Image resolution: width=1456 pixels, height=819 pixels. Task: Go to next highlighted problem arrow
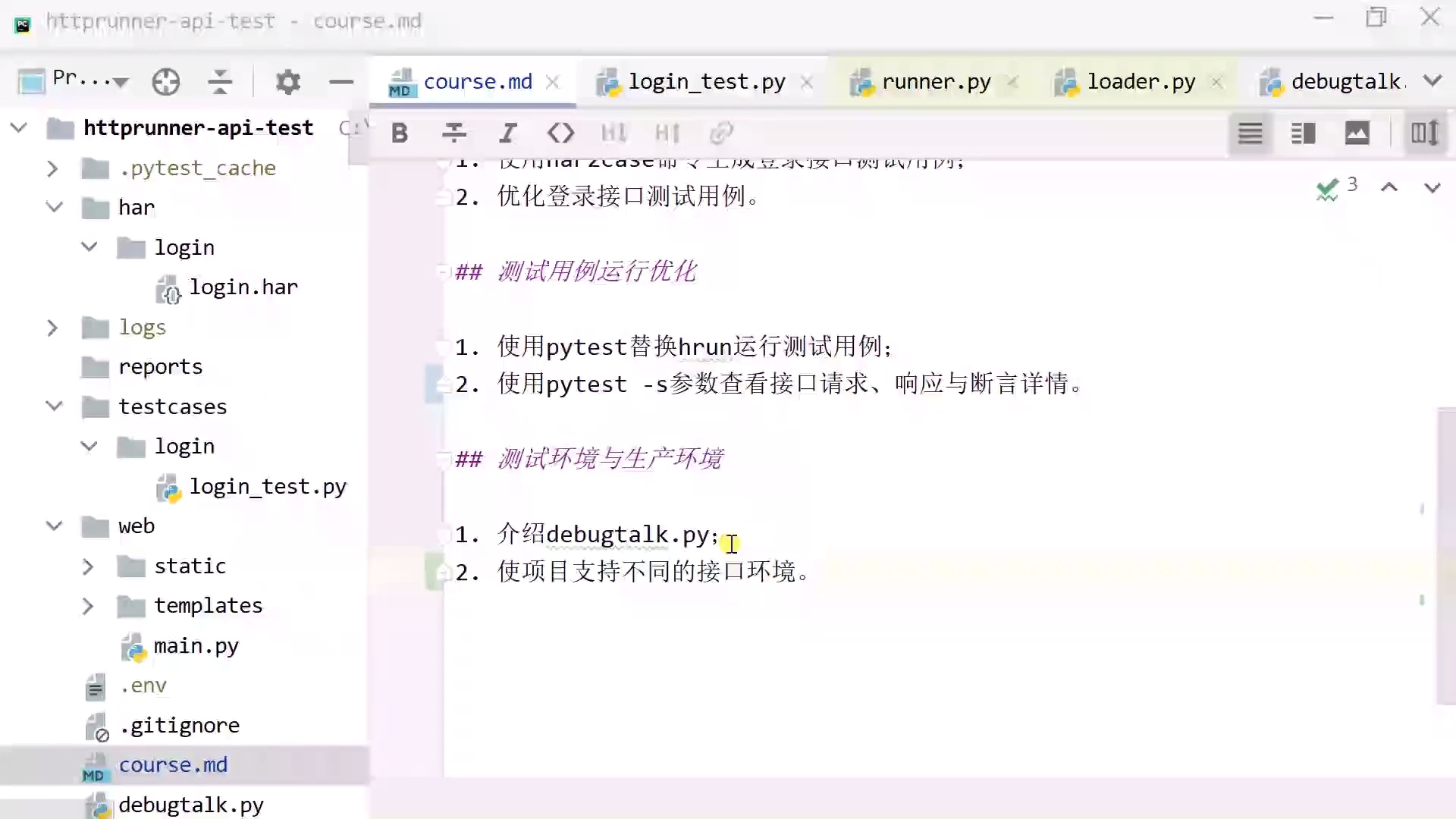click(x=1432, y=187)
